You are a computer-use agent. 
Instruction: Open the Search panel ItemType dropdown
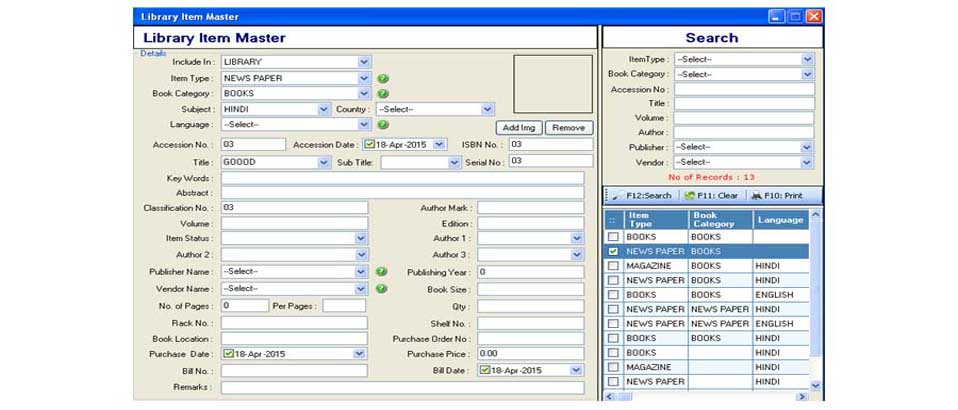pyautogui.click(x=807, y=60)
